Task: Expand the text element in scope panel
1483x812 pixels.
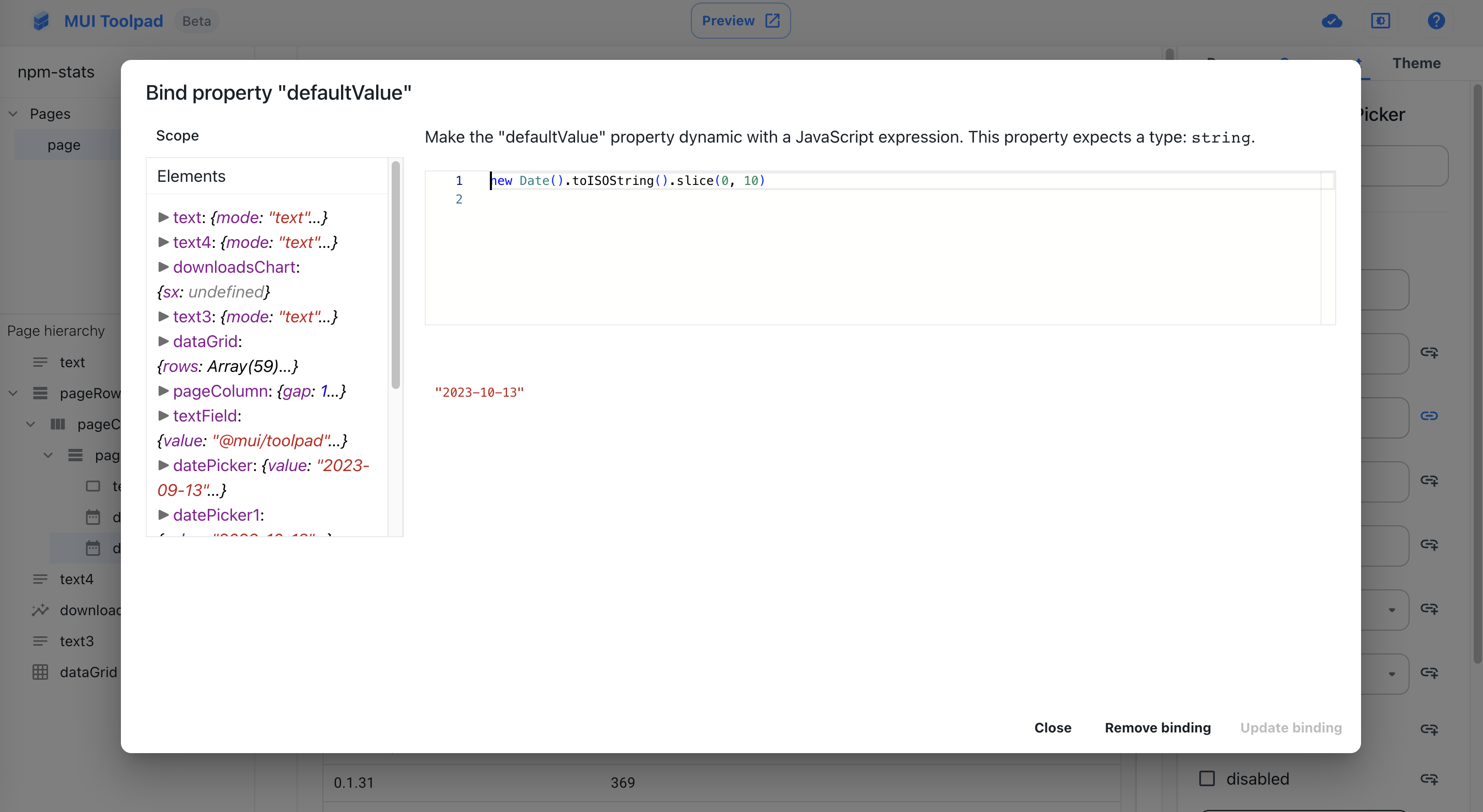Action: [162, 217]
